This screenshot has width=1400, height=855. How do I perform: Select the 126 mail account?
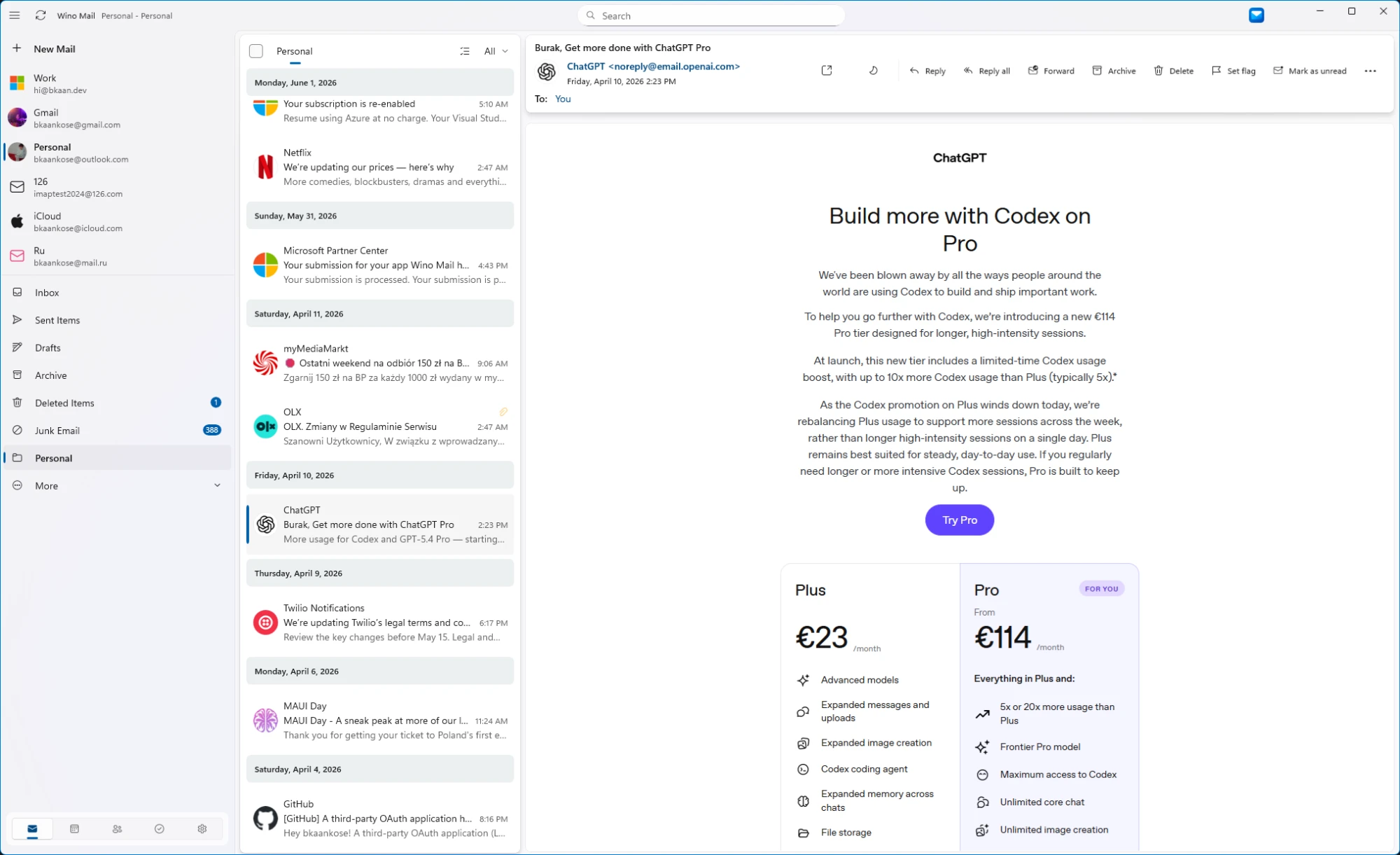118,187
